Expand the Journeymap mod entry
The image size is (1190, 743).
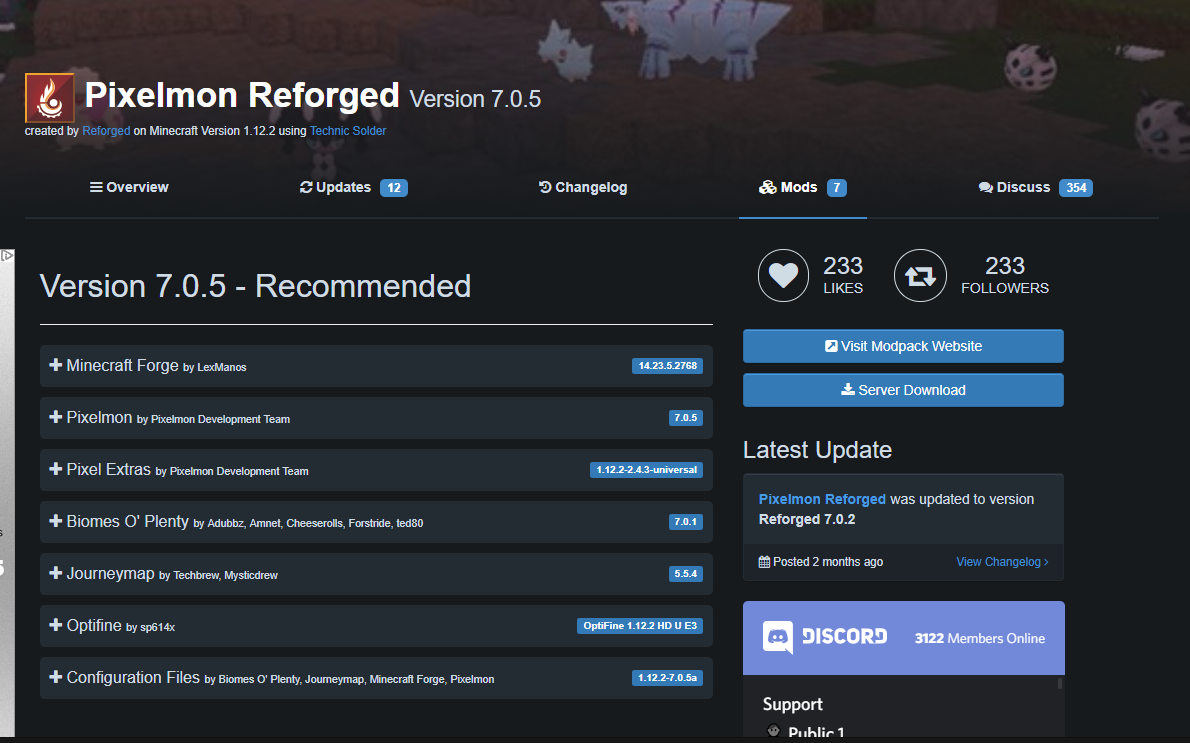click(x=376, y=574)
